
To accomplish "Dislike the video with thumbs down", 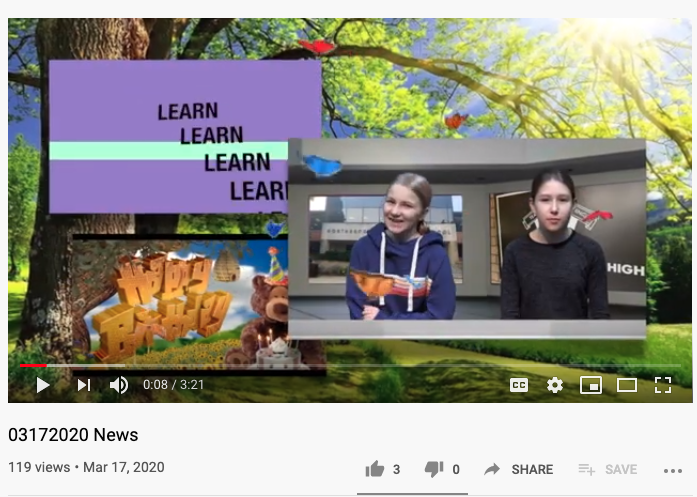I will (x=434, y=469).
